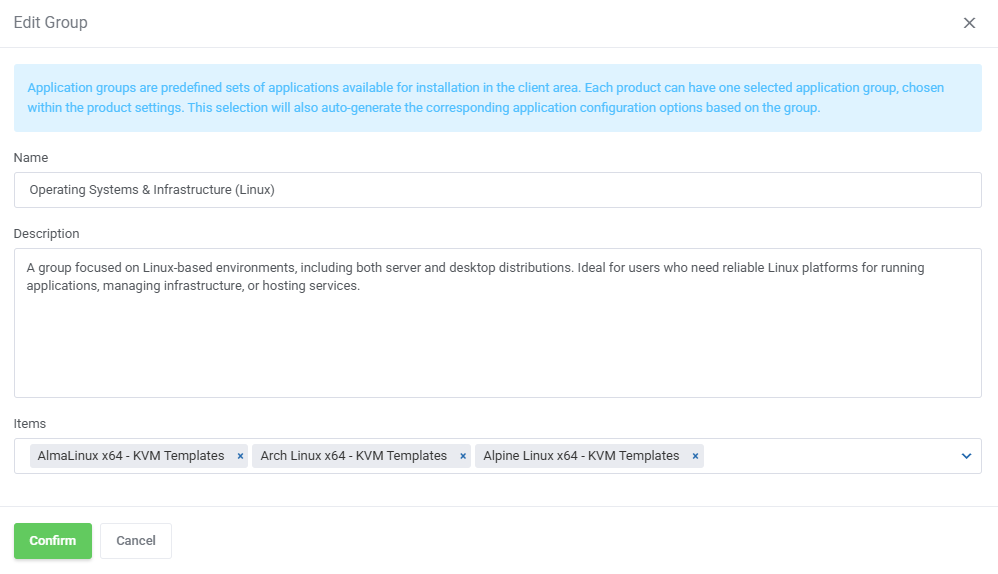Select the AlmaLinux x64 - KVM Templates tag
This screenshot has width=998, height=574.
point(130,456)
